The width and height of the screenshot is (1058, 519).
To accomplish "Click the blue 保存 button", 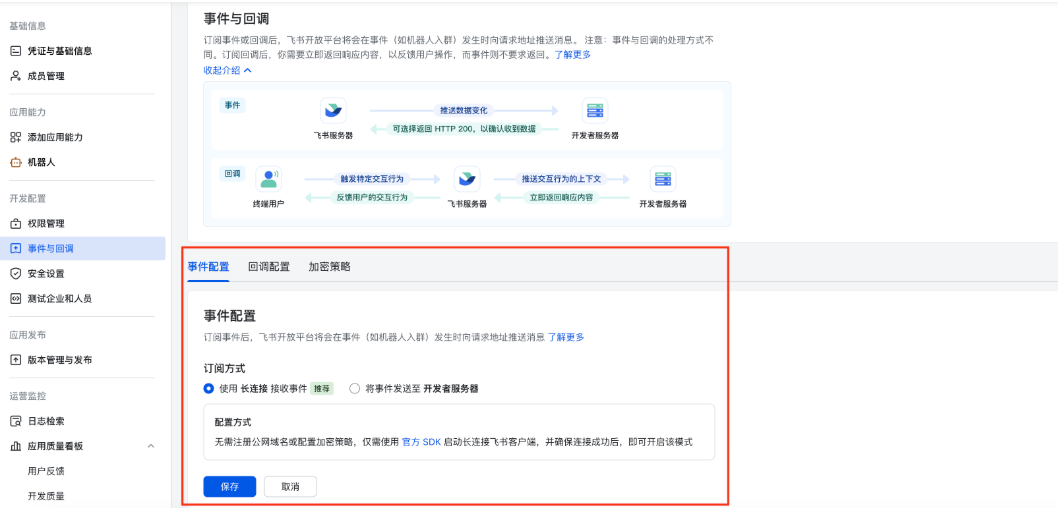I will point(229,486).
